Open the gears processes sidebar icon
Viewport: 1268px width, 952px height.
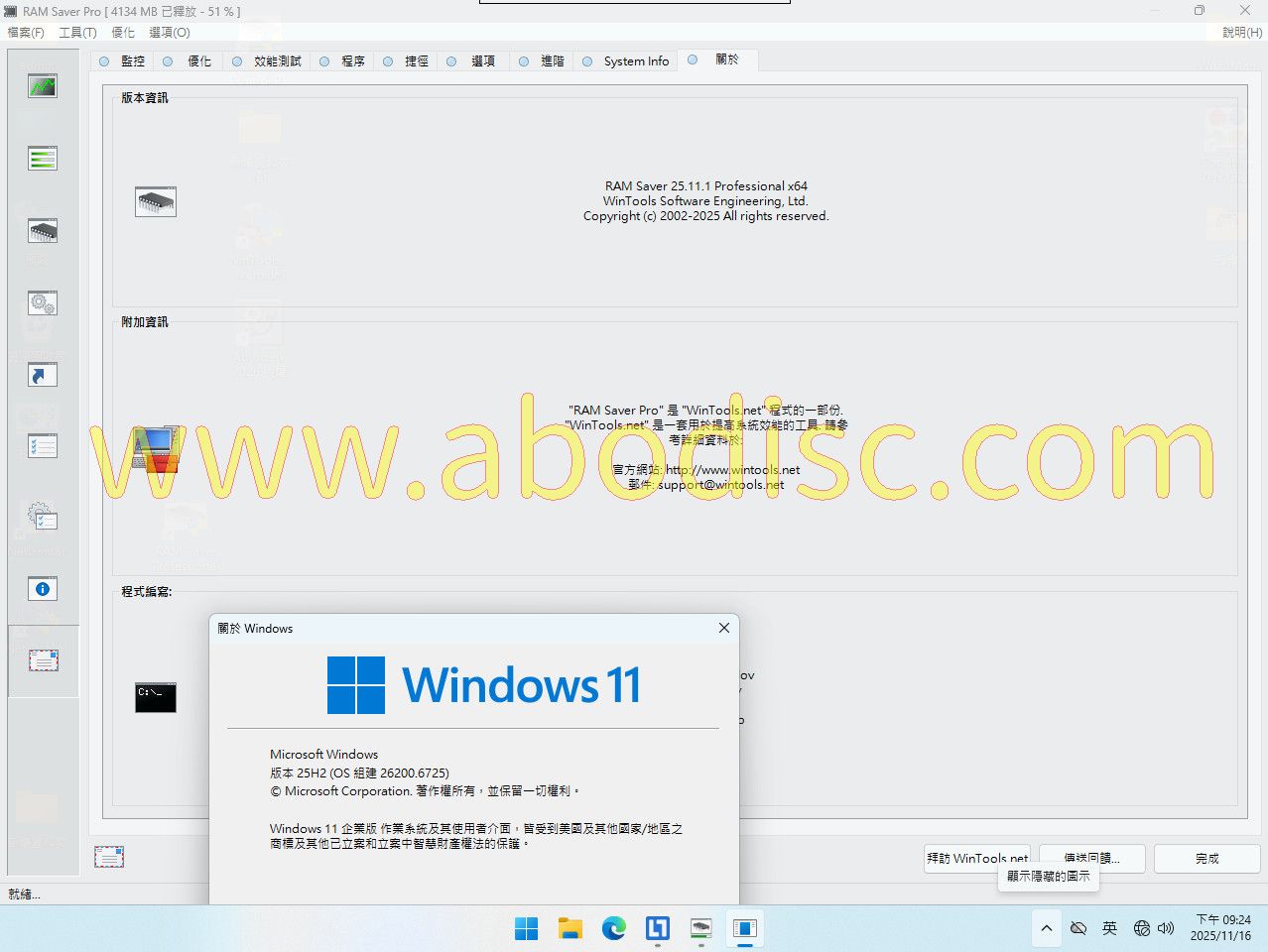(42, 303)
